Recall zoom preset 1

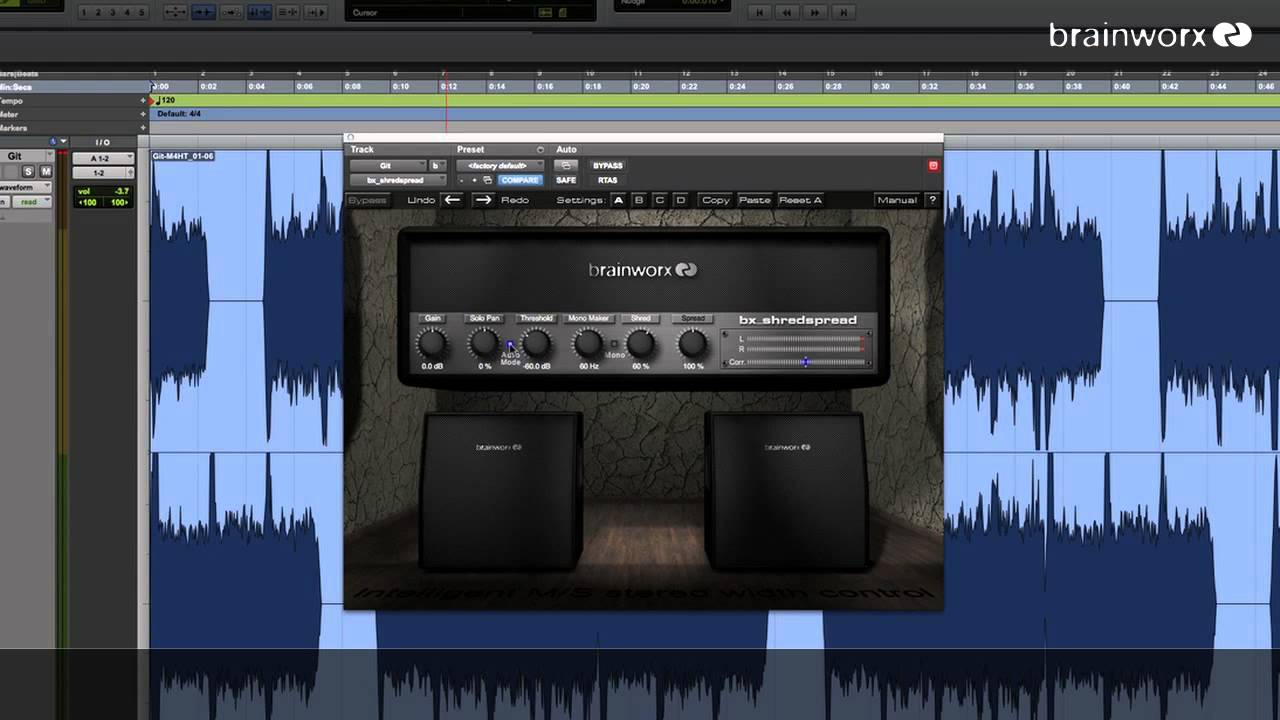click(83, 12)
